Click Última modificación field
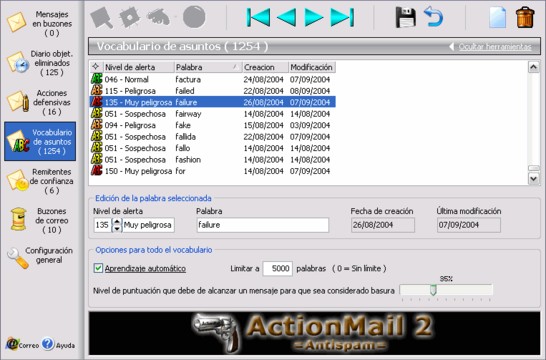 tap(469, 225)
